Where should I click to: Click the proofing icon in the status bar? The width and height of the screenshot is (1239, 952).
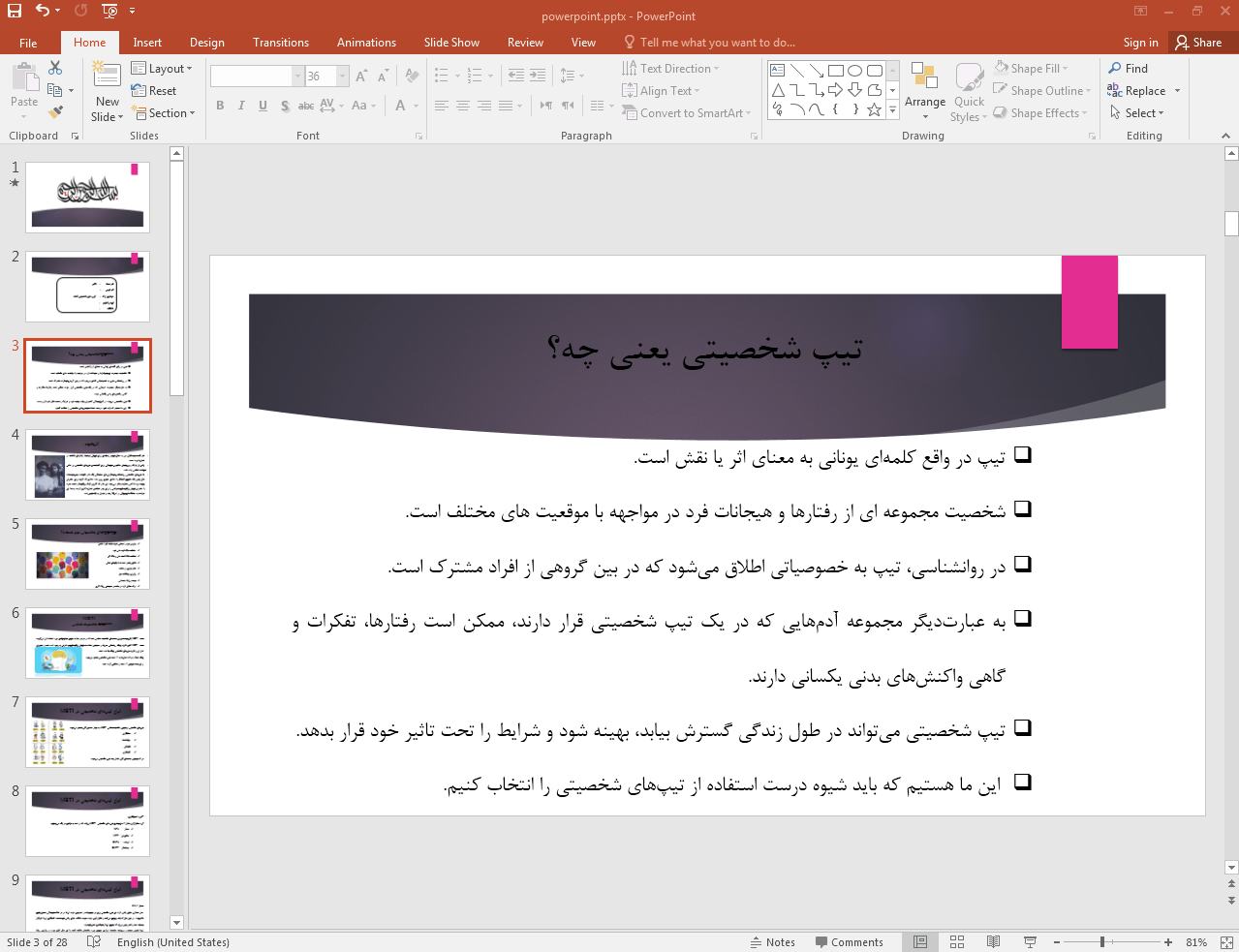pyautogui.click(x=93, y=941)
